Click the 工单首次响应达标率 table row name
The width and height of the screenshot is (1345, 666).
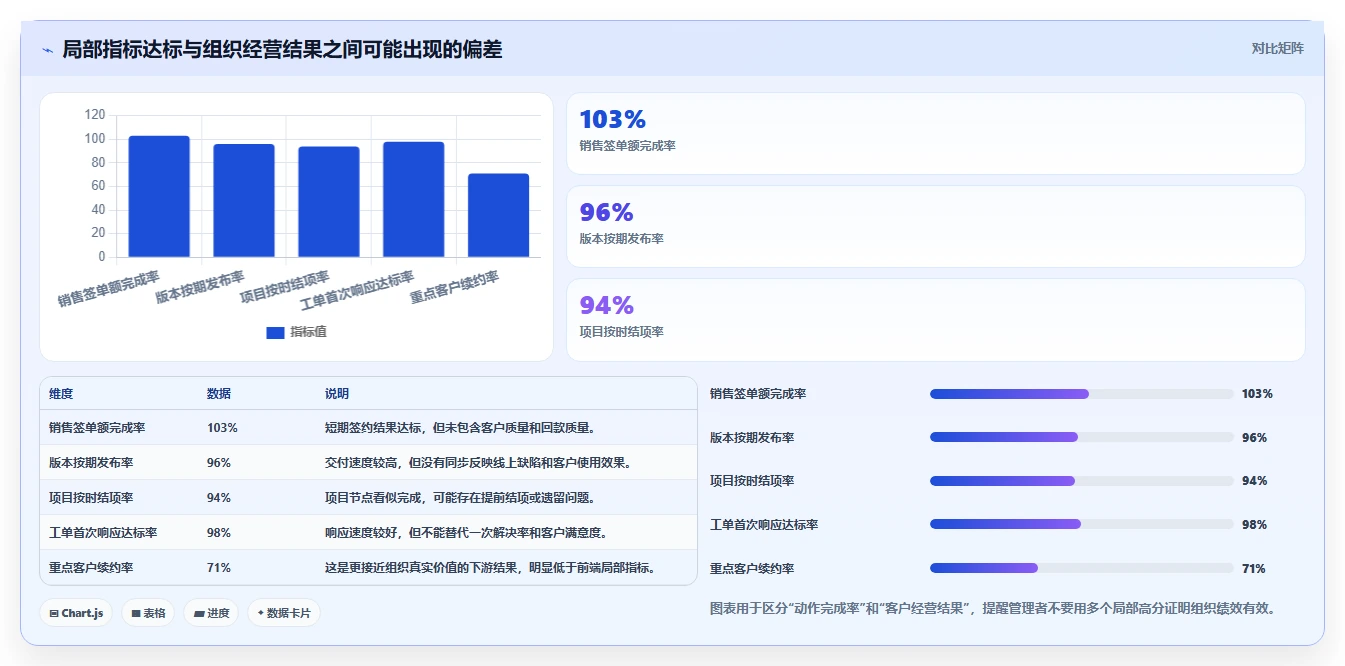103,533
